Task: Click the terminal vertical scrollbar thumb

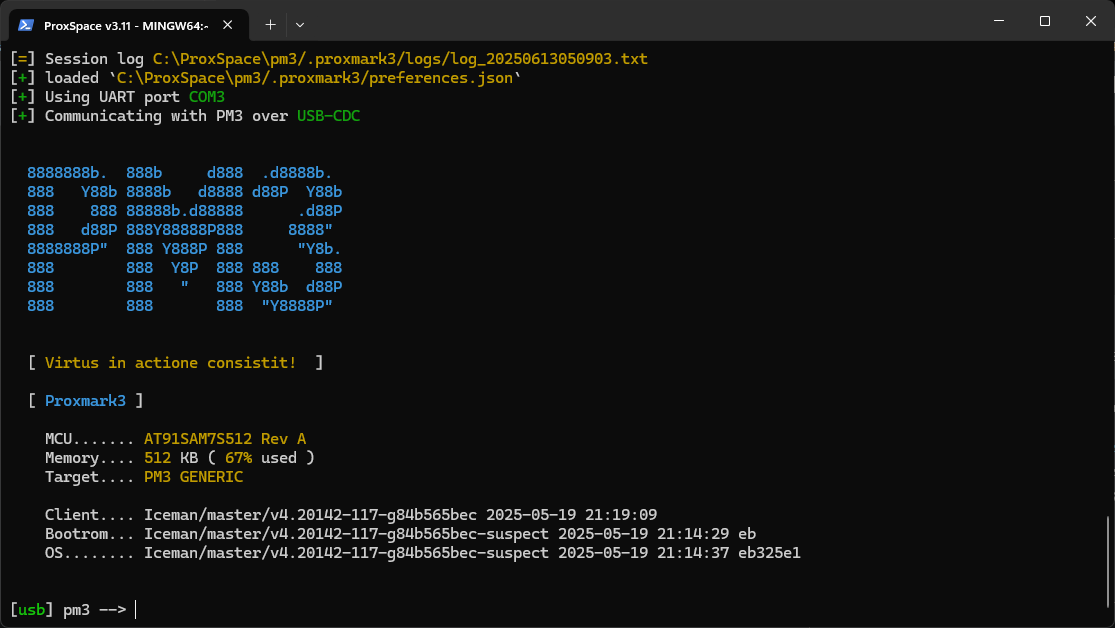Action: [x=1108, y=562]
